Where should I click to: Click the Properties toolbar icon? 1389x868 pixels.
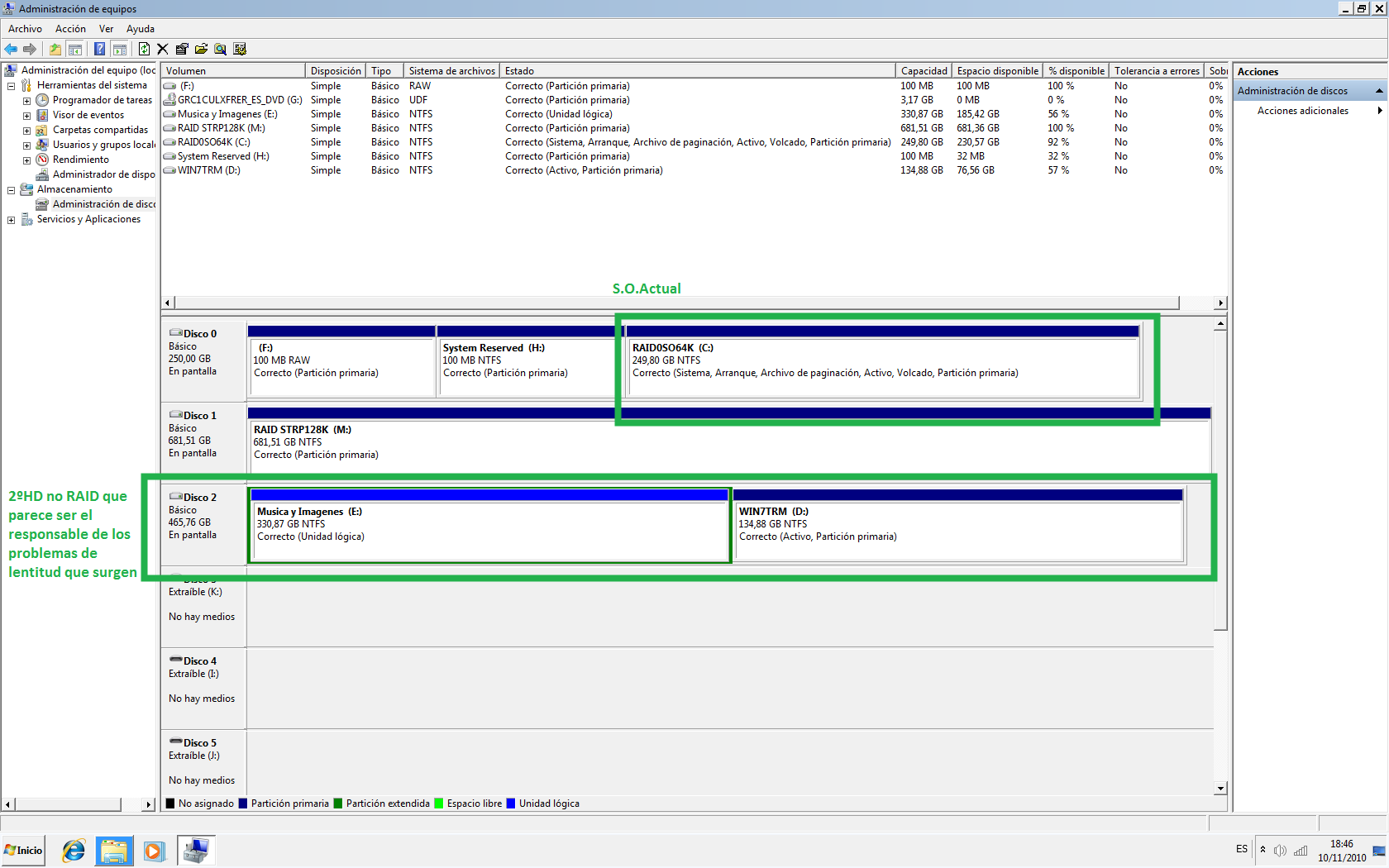point(182,50)
